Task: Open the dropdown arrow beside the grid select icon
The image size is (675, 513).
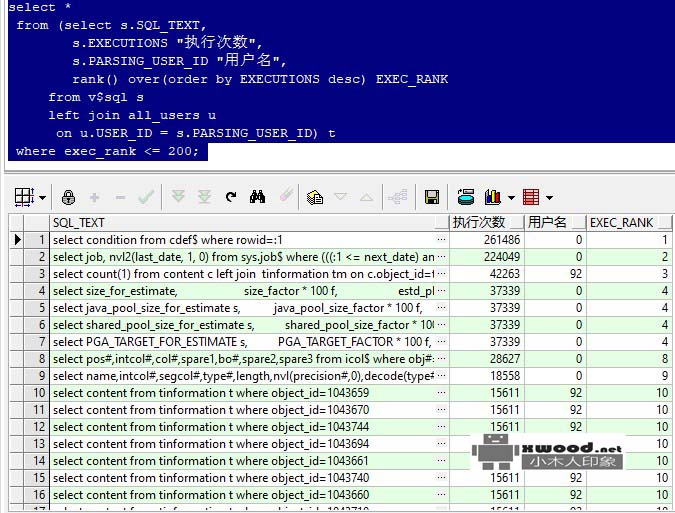Action: (x=43, y=198)
